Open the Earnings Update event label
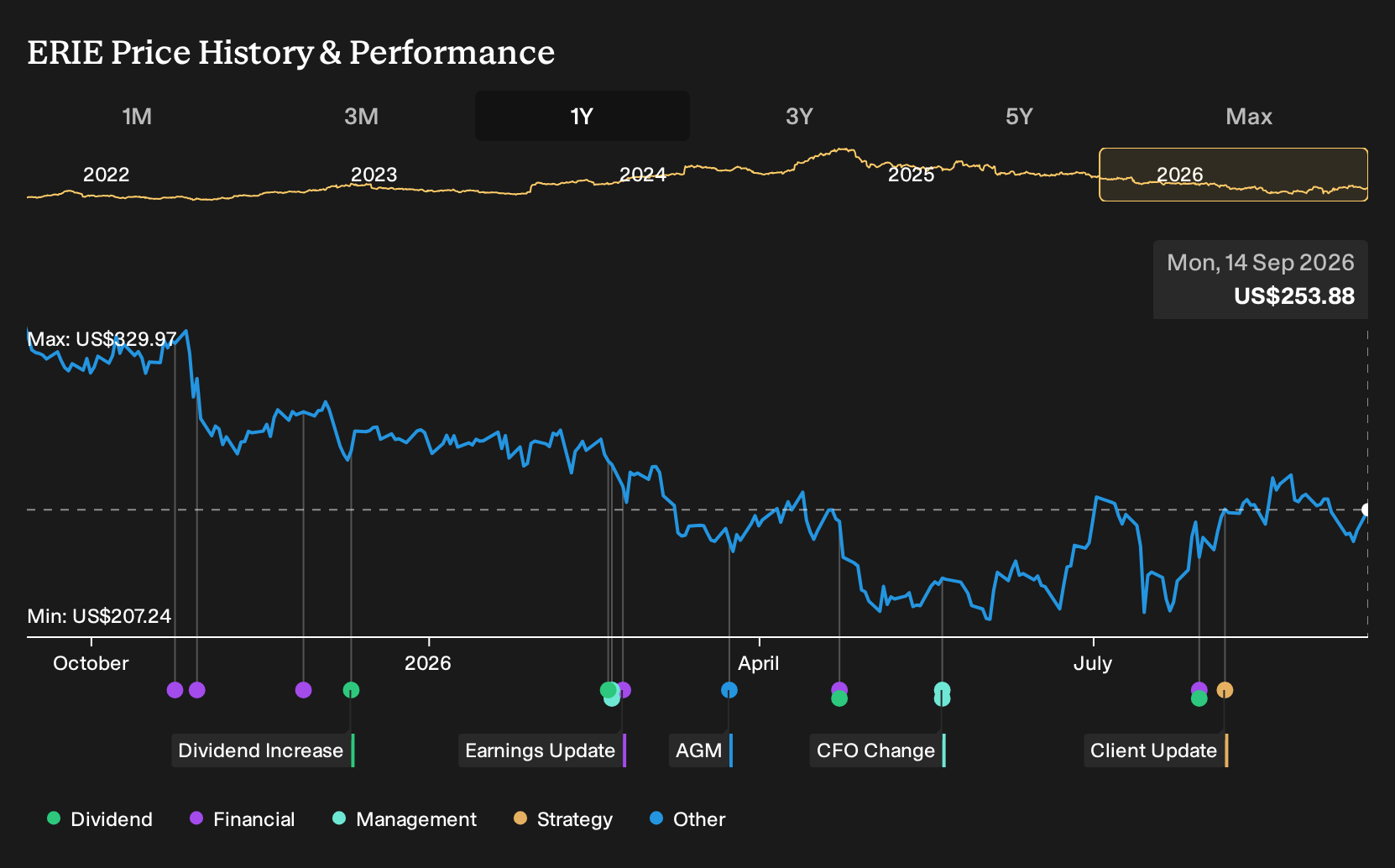Viewport: 1395px width, 868px height. (x=543, y=750)
